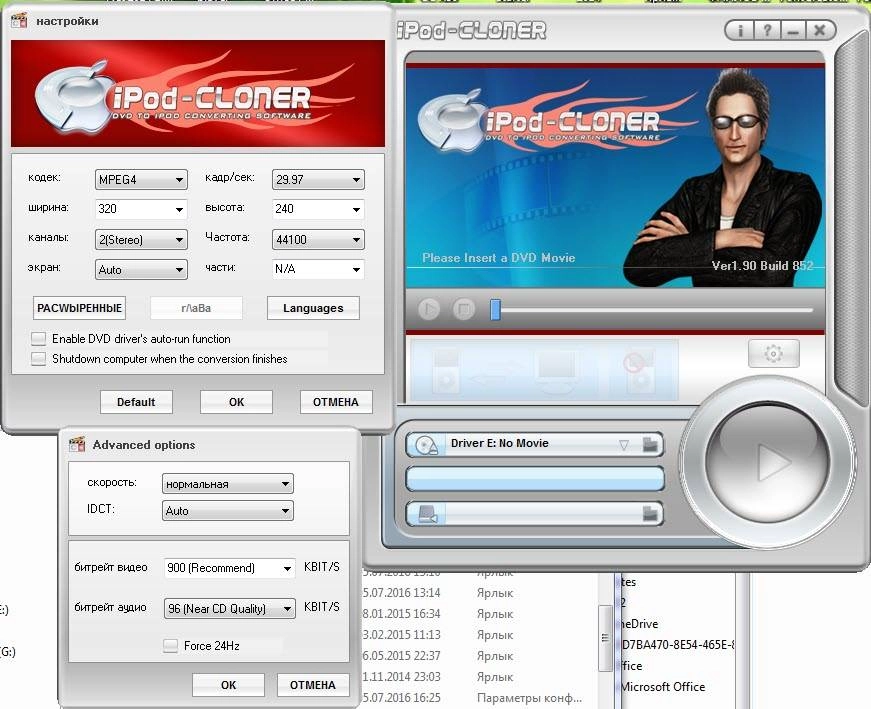Image resolution: width=871 pixels, height=709 pixels.
Task: Open the битрейт видео 900 (Recommend) dropdown
Action: coord(229,568)
